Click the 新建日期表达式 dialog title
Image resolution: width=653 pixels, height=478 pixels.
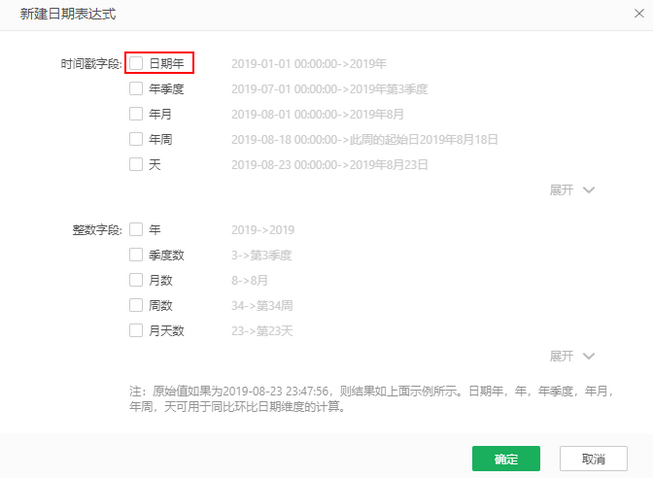67,13
